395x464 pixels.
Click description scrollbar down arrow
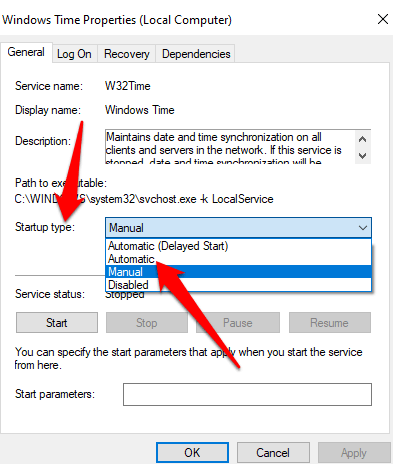pyautogui.click(x=363, y=156)
